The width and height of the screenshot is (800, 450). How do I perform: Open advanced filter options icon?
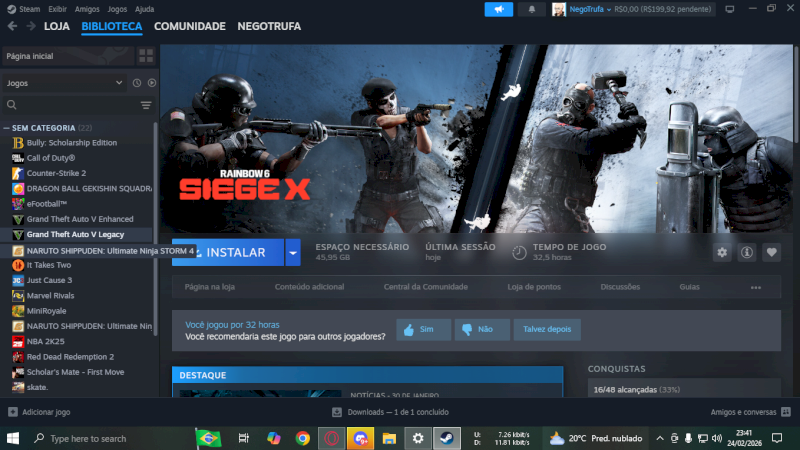(146, 105)
